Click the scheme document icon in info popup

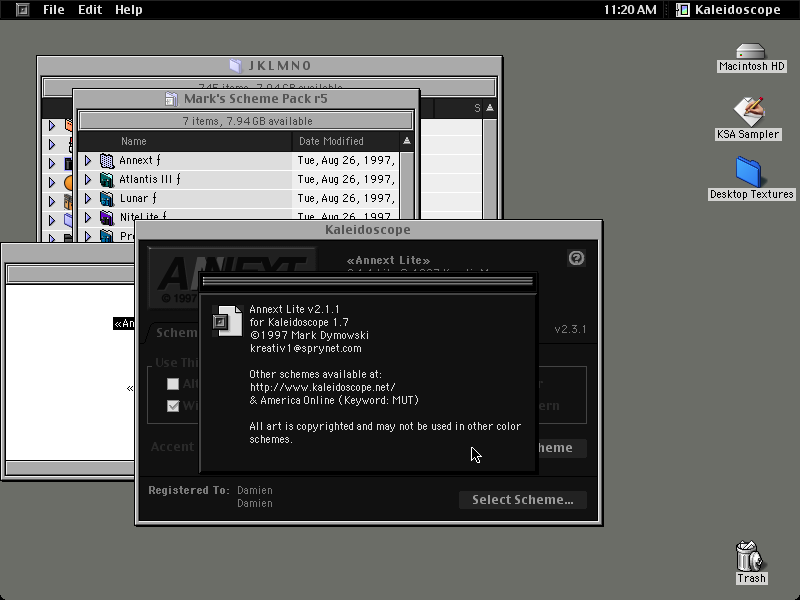coord(228,320)
